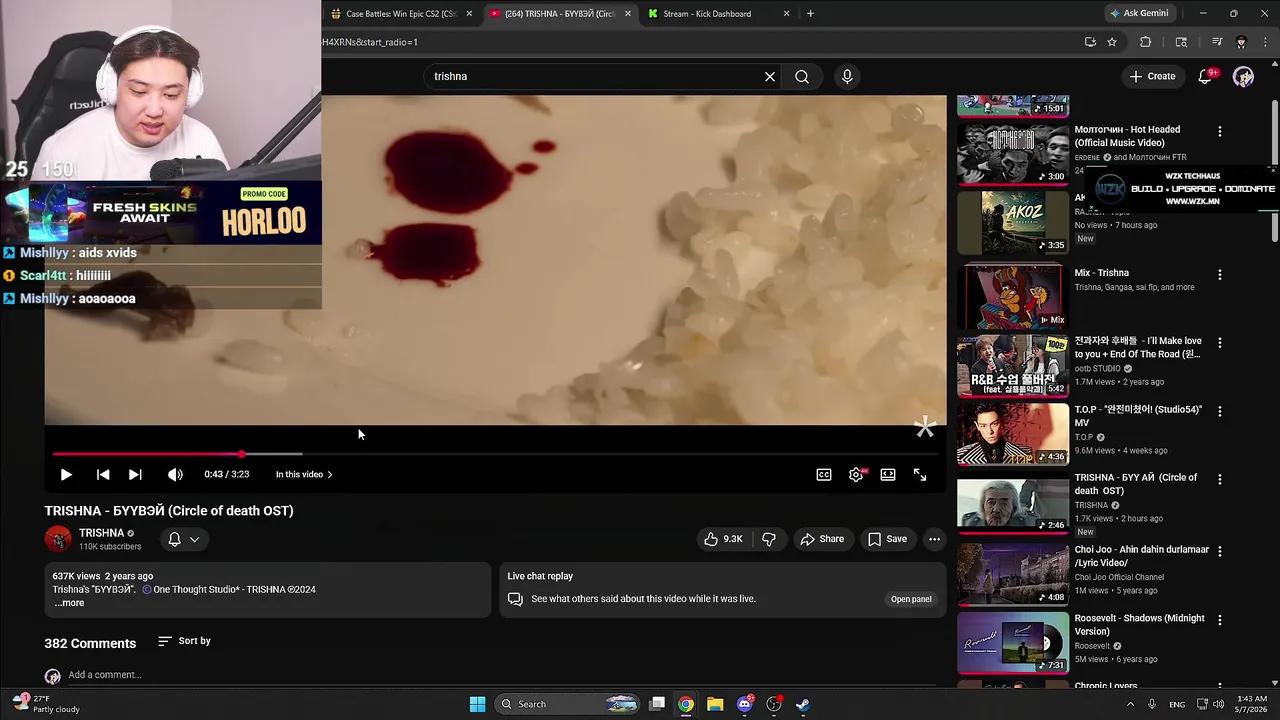Open the TRISHNA channel name link
This screenshot has height=720, width=1280.
(101, 533)
